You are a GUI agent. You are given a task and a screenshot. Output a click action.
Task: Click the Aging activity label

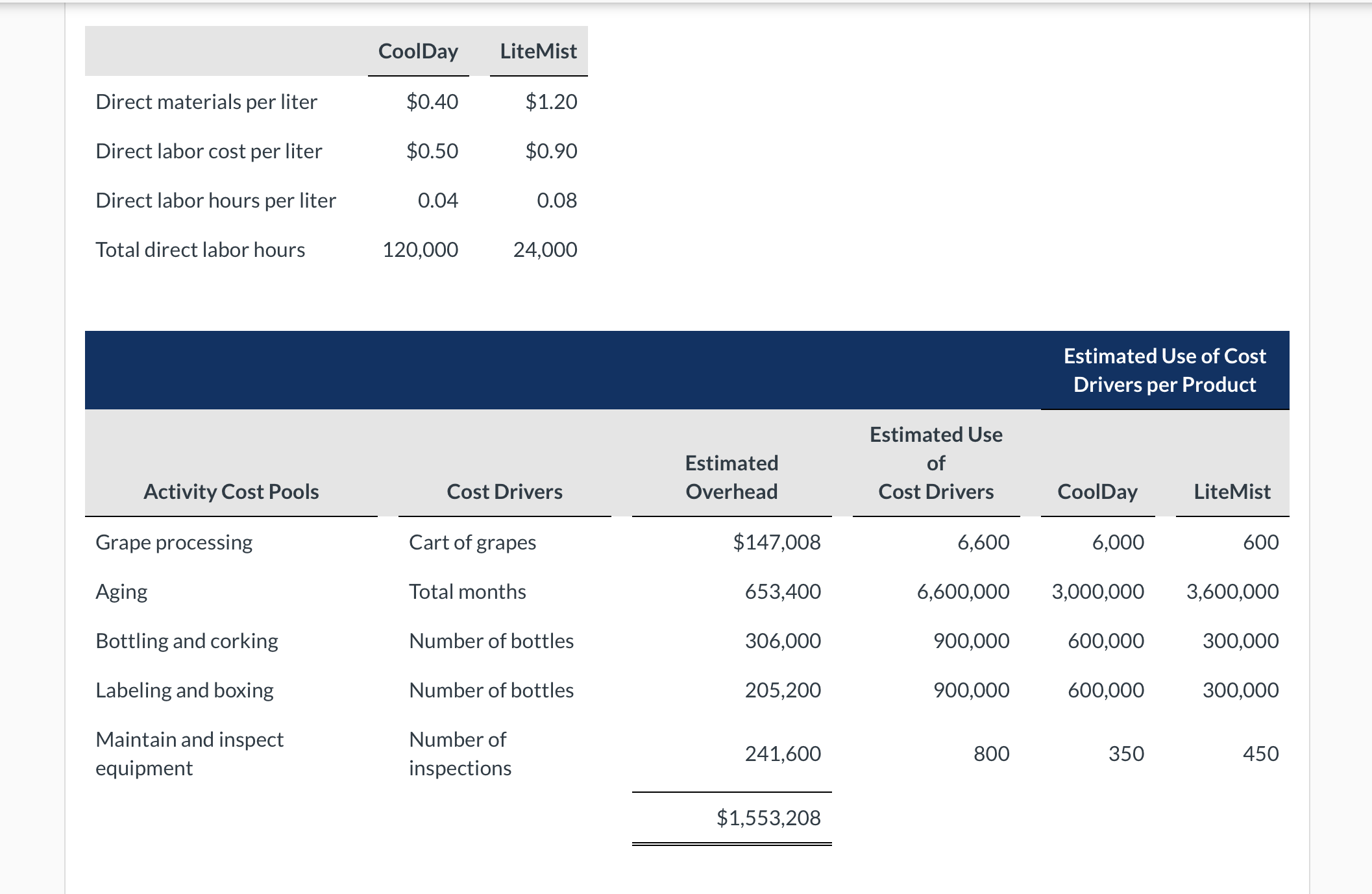(x=121, y=591)
